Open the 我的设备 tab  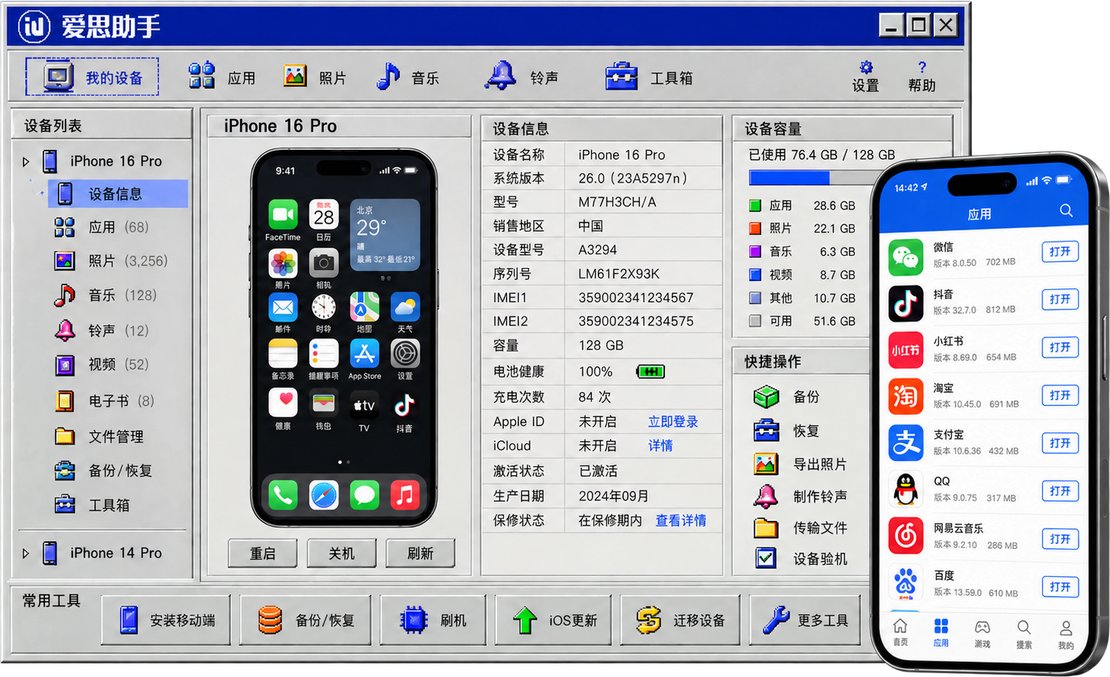pos(92,76)
